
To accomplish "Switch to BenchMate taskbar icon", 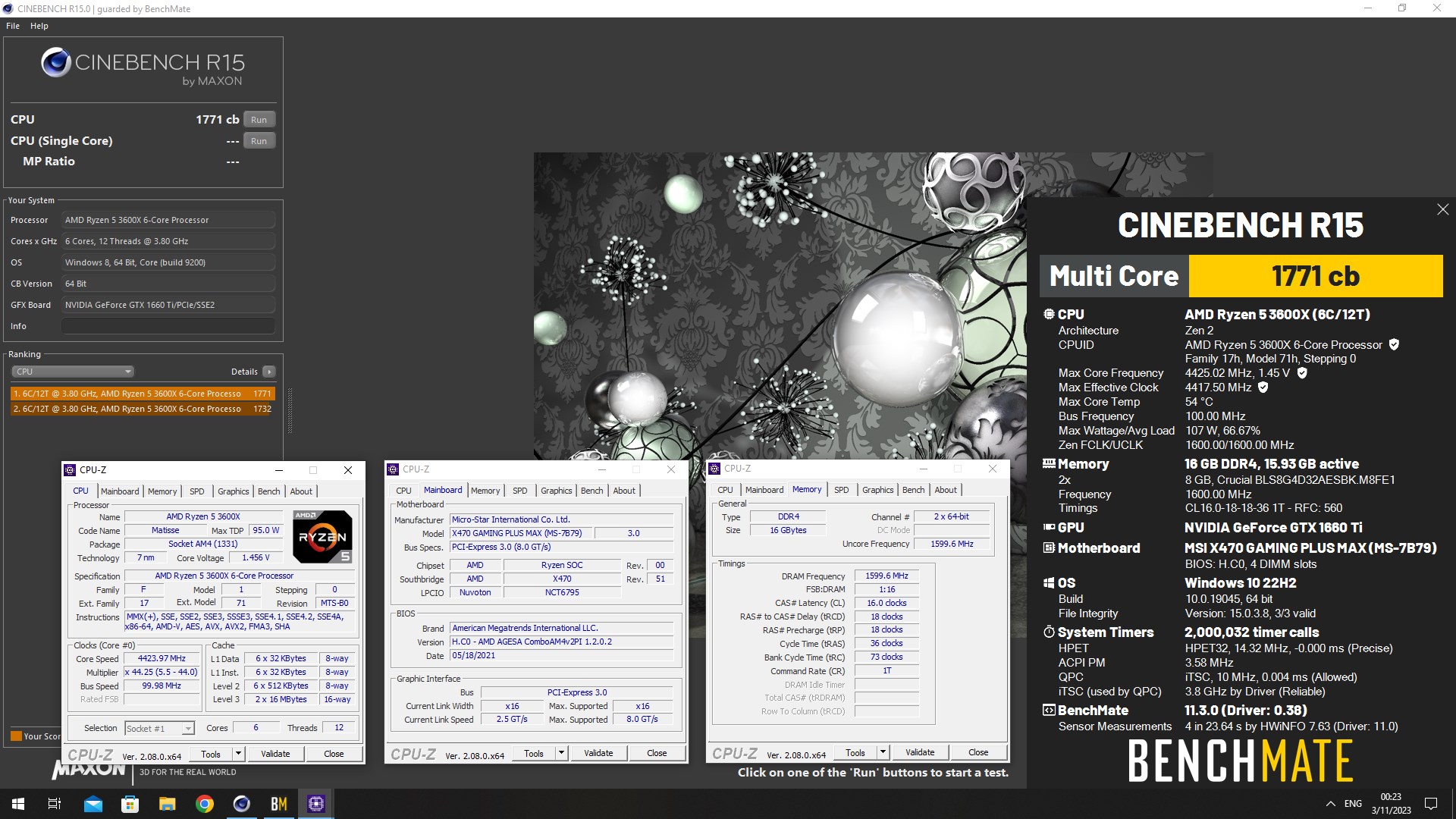I will (x=278, y=804).
